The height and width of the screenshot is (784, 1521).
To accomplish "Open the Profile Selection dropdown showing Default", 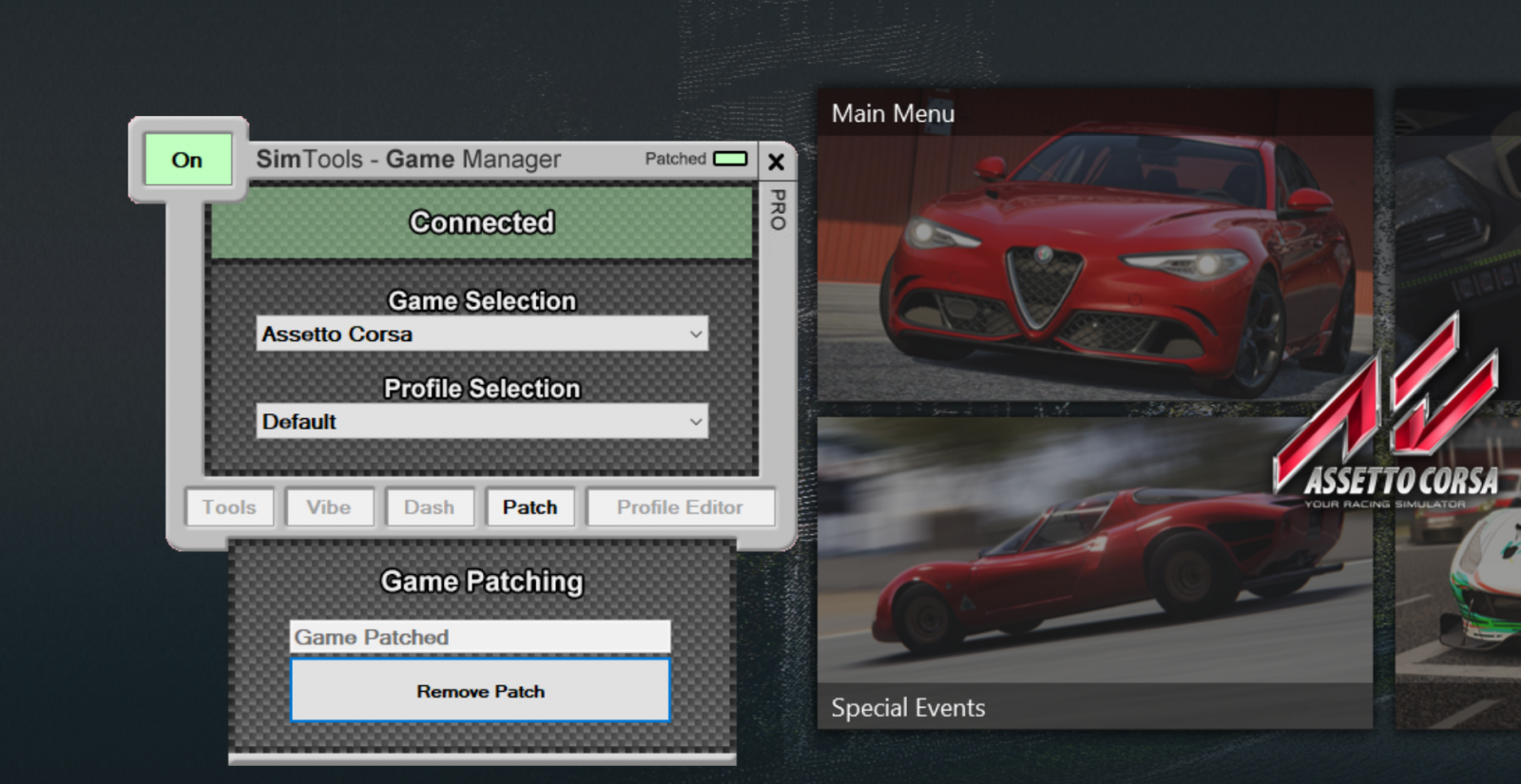I will (x=482, y=421).
